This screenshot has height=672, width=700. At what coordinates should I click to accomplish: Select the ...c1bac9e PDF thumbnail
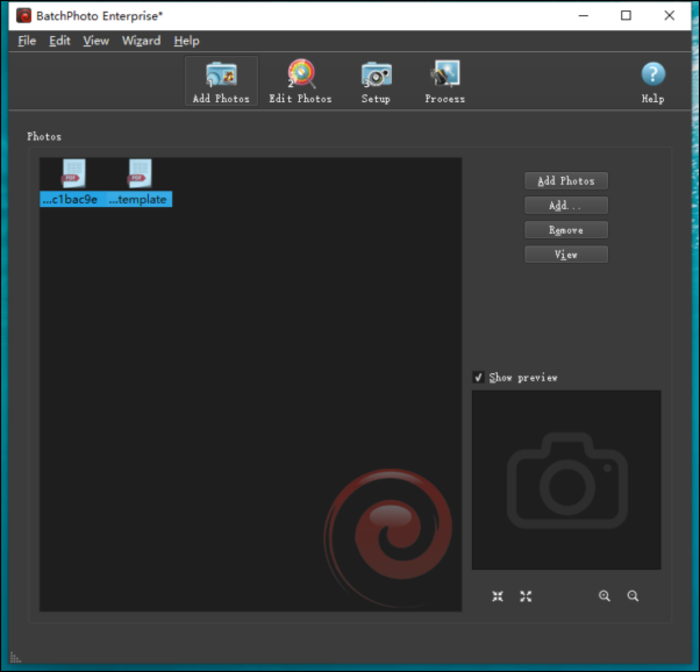click(x=73, y=174)
